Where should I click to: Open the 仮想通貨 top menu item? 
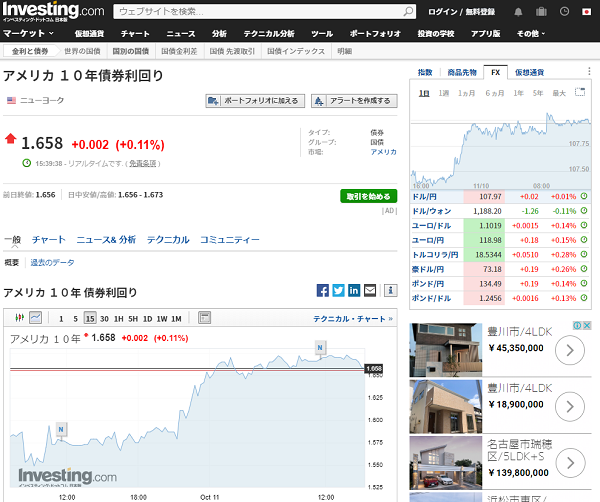[90, 34]
